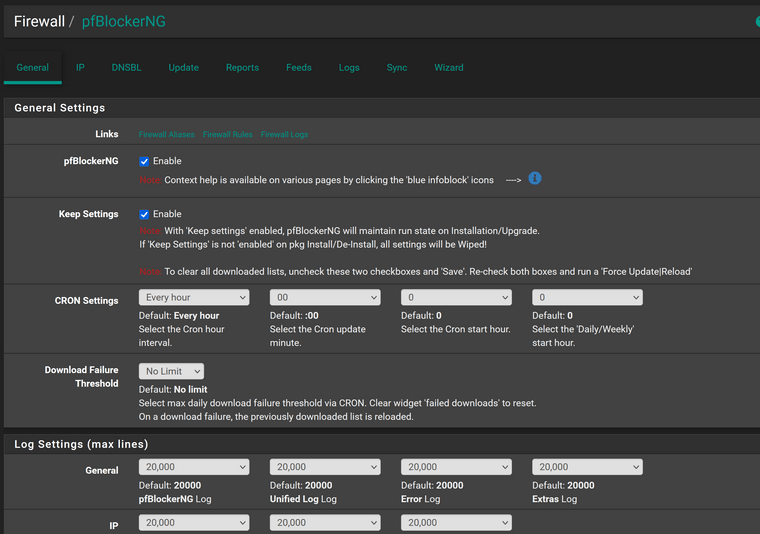760x534 pixels.
Task: Follow the Firewall Logs link
Action: [x=284, y=134]
